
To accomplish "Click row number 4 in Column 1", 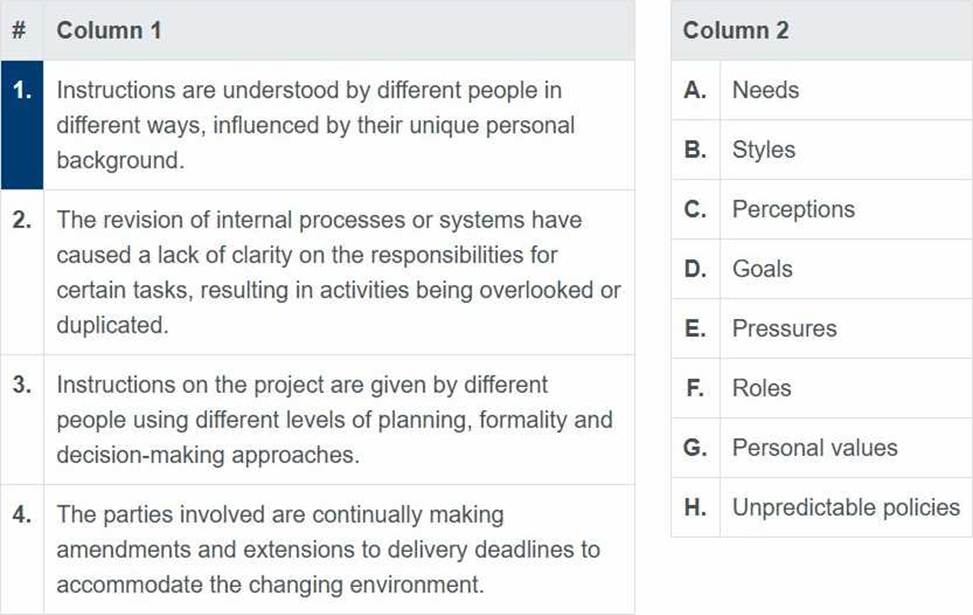I will [22, 549].
